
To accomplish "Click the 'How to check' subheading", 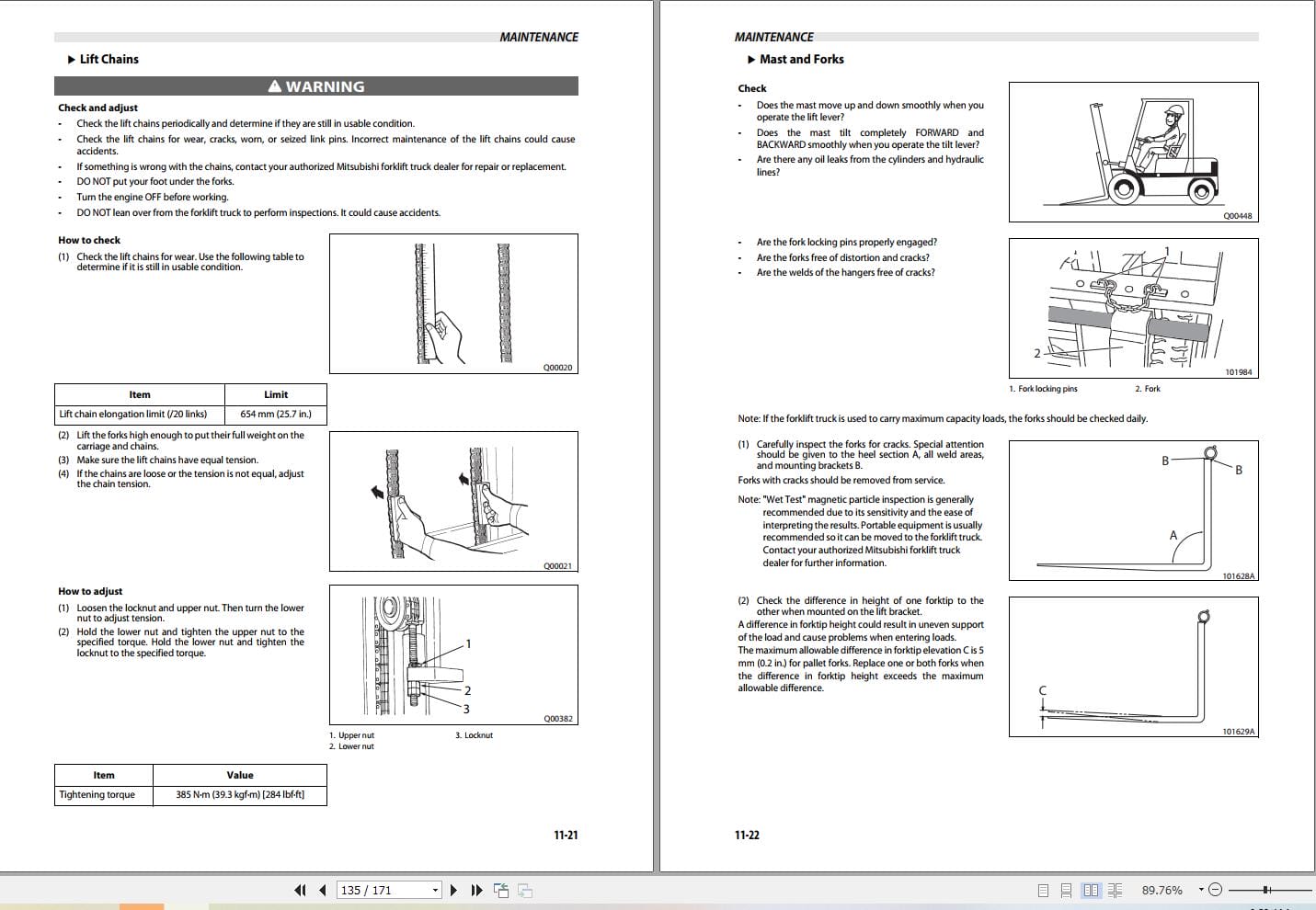I will 89,240.
